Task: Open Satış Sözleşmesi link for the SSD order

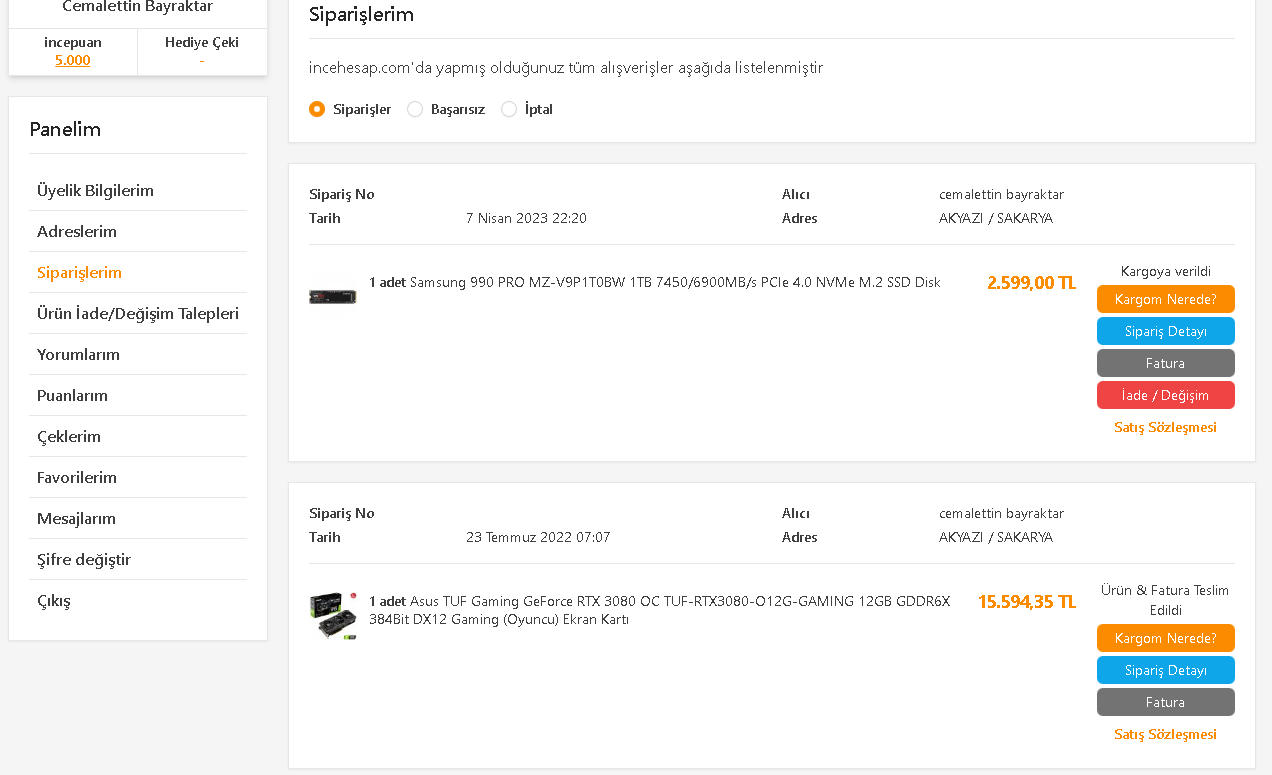Action: coord(1165,427)
